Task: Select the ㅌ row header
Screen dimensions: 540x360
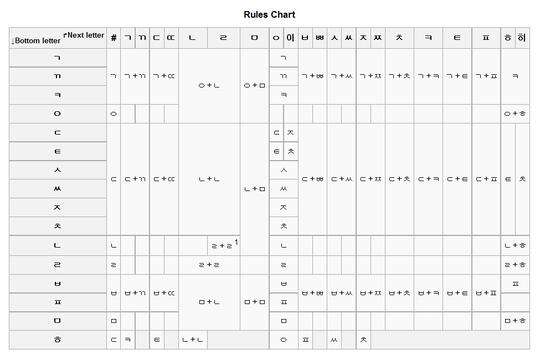Action: (x=58, y=152)
